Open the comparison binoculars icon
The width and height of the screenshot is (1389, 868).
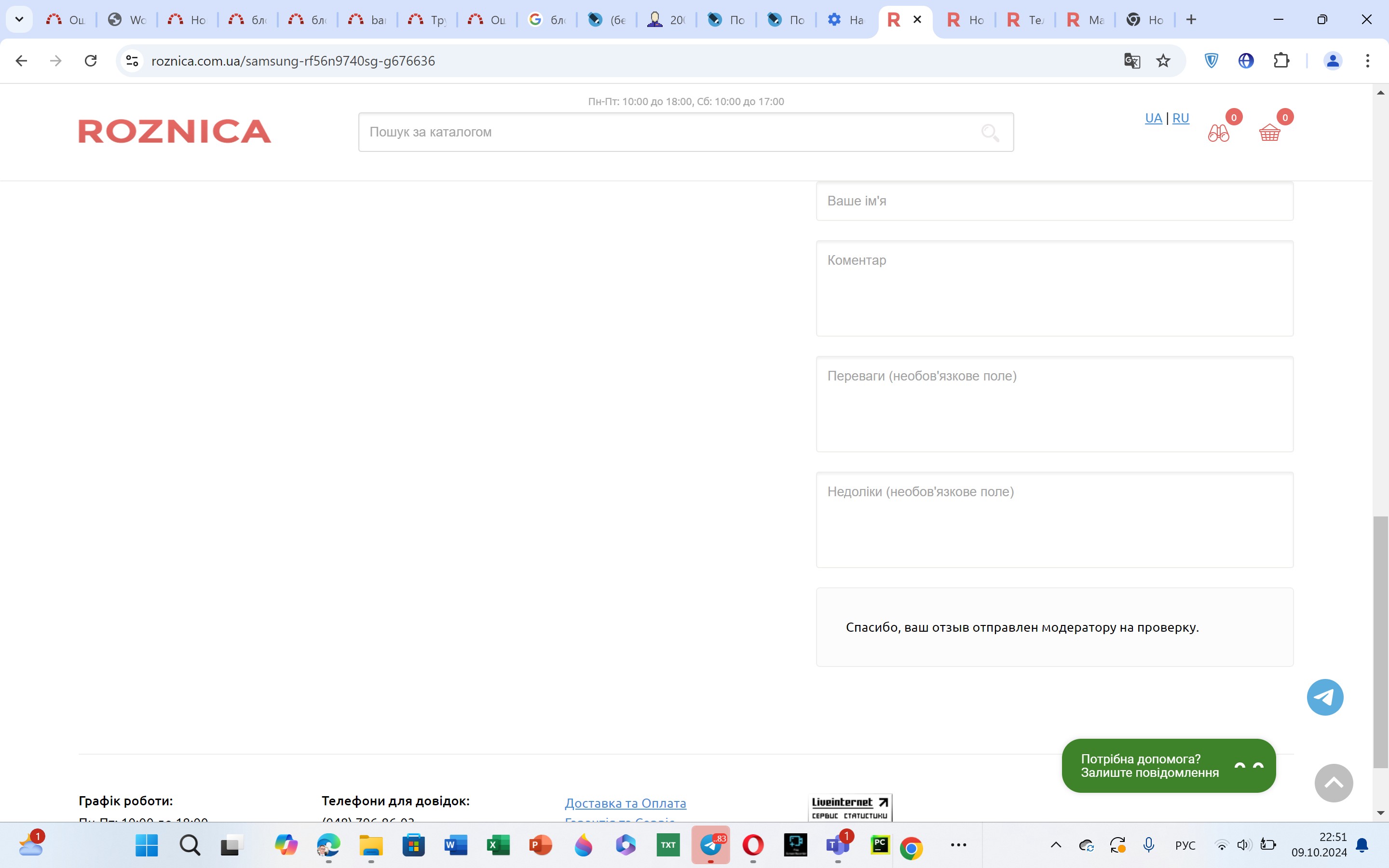click(1218, 133)
